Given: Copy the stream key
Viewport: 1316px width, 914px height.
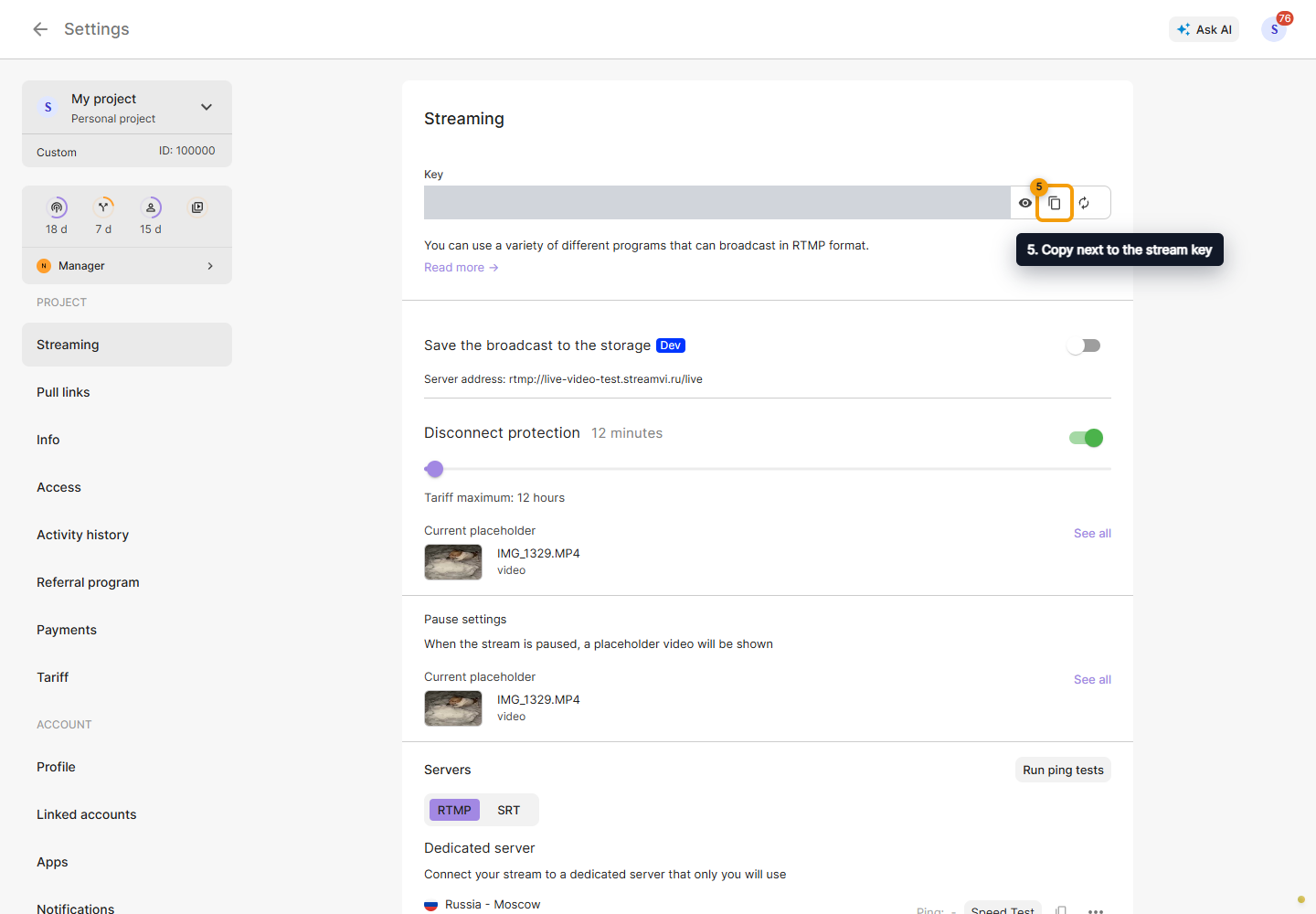Looking at the screenshot, I should click(1055, 203).
